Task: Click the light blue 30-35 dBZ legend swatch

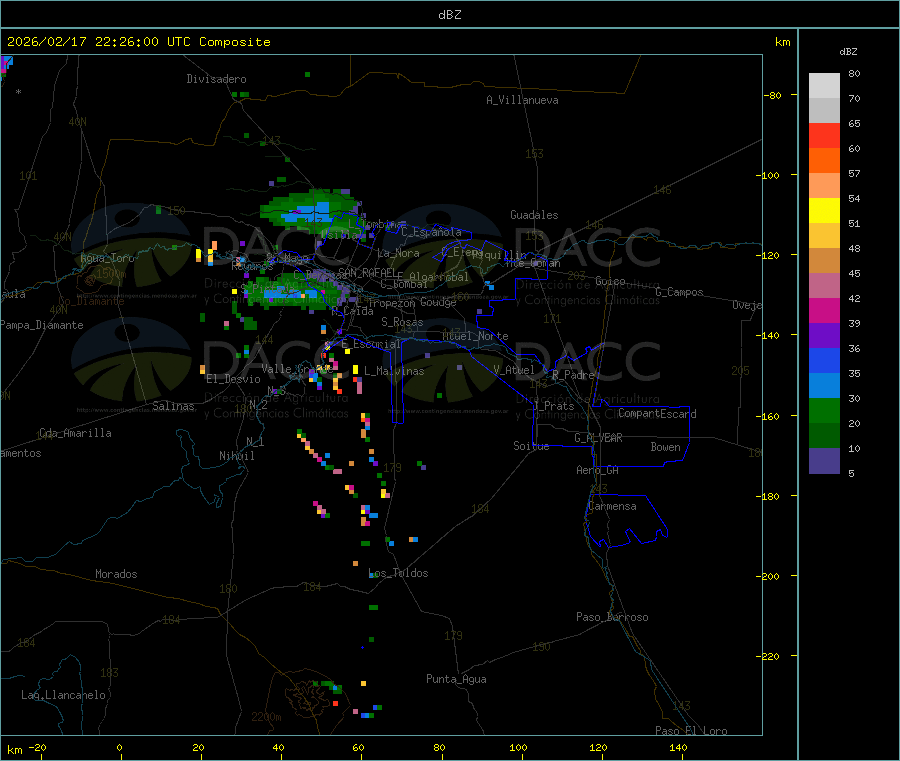Action: (824, 386)
